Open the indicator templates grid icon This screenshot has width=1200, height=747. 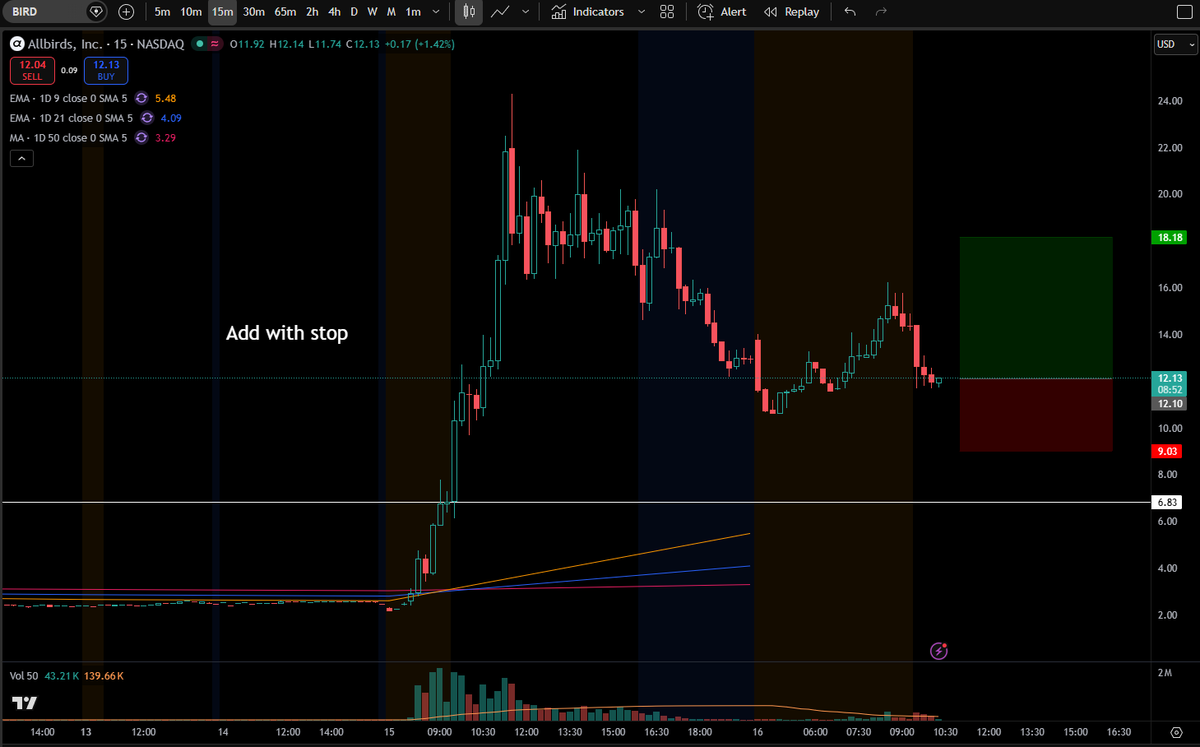click(x=667, y=12)
